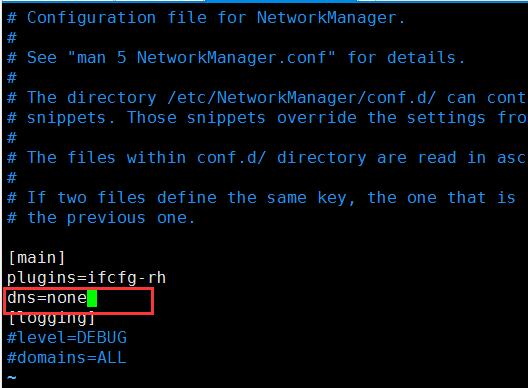Click the word 'ALL' in domains line
This screenshot has width=528, height=388.
click(x=111, y=358)
